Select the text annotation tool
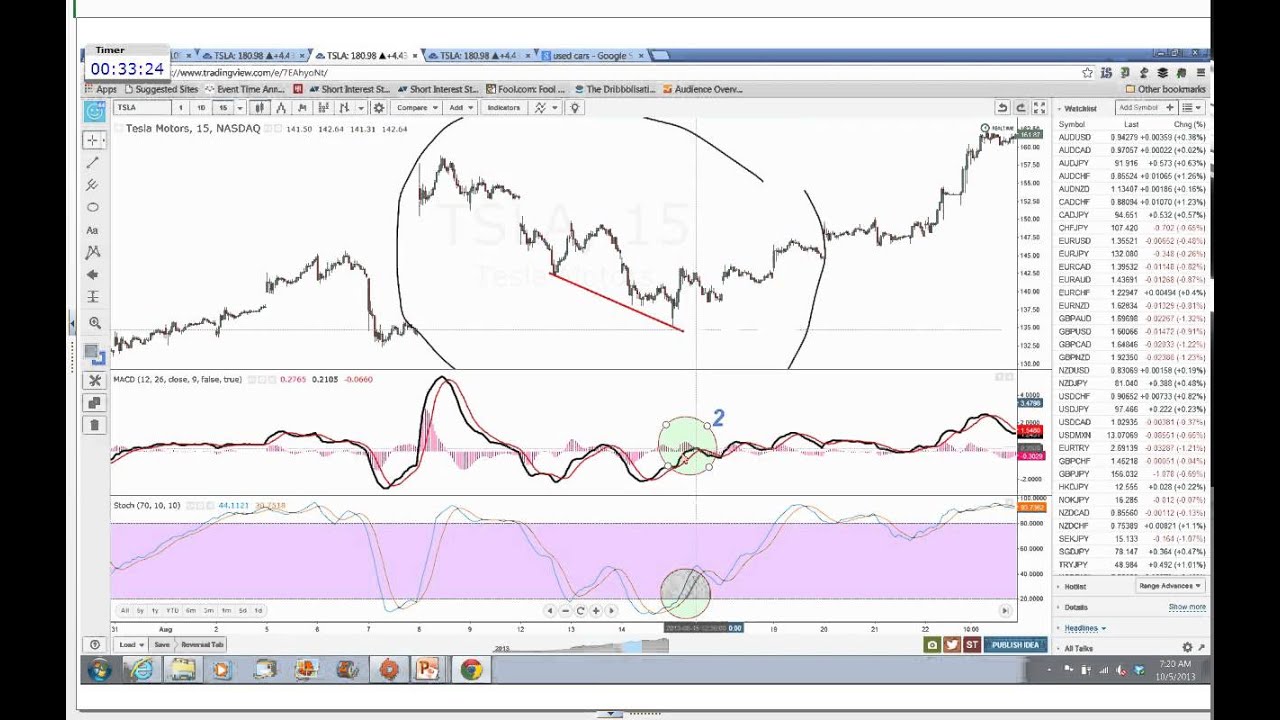Viewport: 1280px width, 720px height. pyautogui.click(x=93, y=230)
